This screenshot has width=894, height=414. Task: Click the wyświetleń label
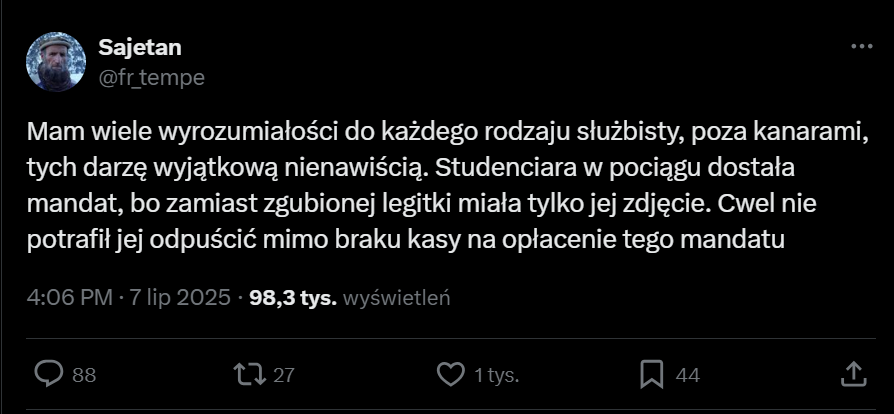398,298
